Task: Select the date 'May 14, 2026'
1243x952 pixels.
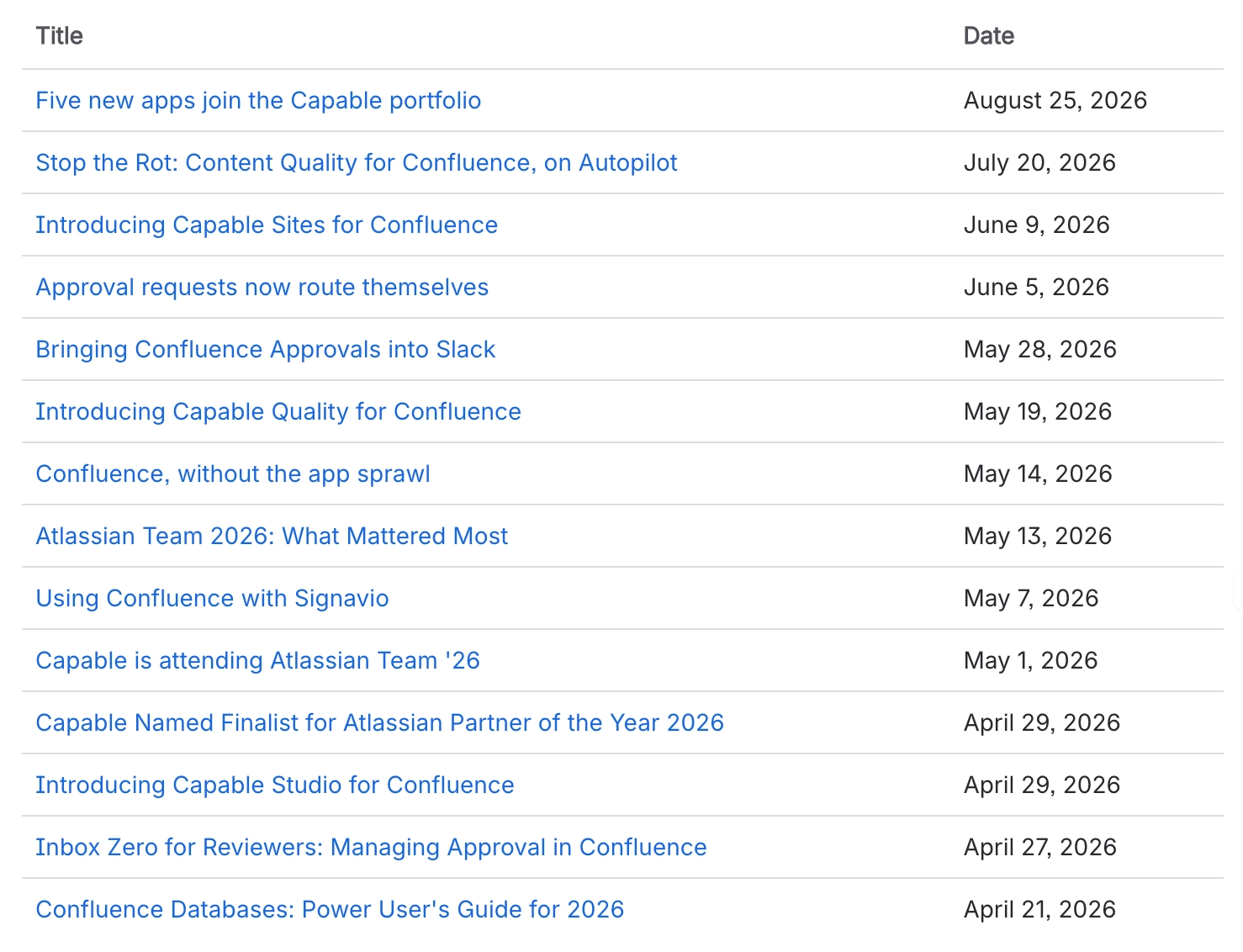Action: (1038, 474)
